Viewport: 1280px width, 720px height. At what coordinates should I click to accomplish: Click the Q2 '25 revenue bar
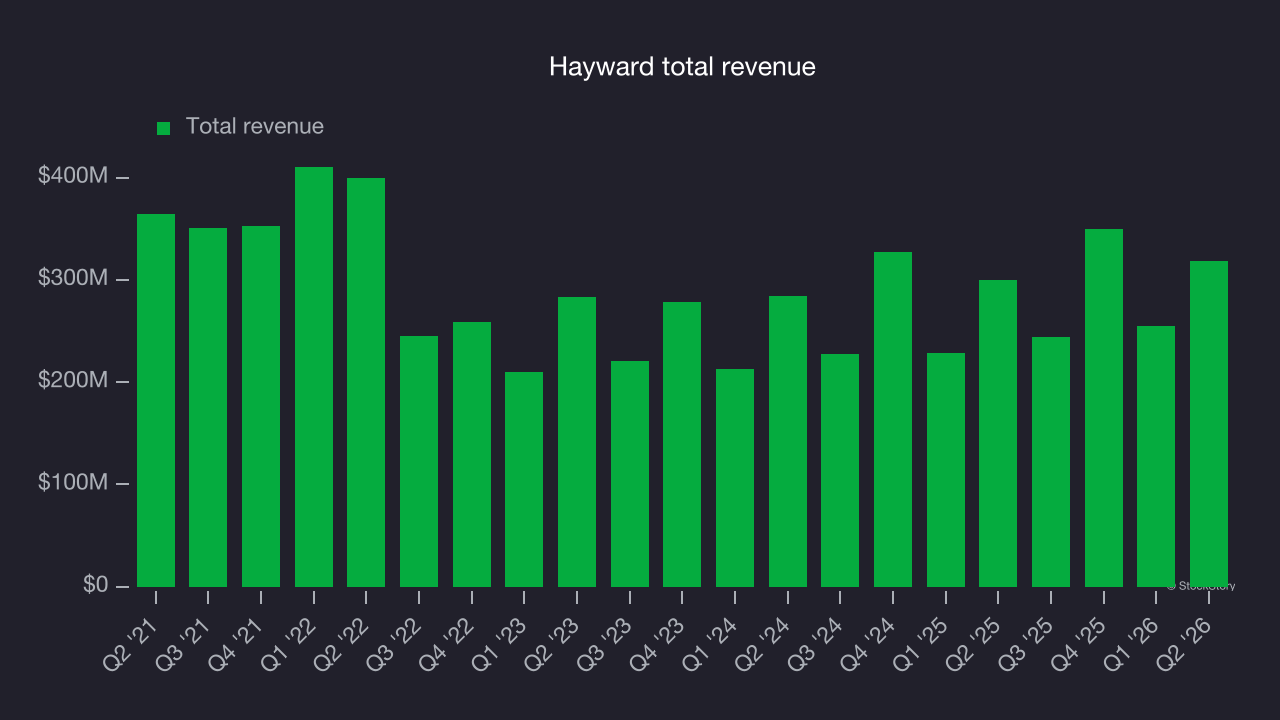(x=998, y=433)
